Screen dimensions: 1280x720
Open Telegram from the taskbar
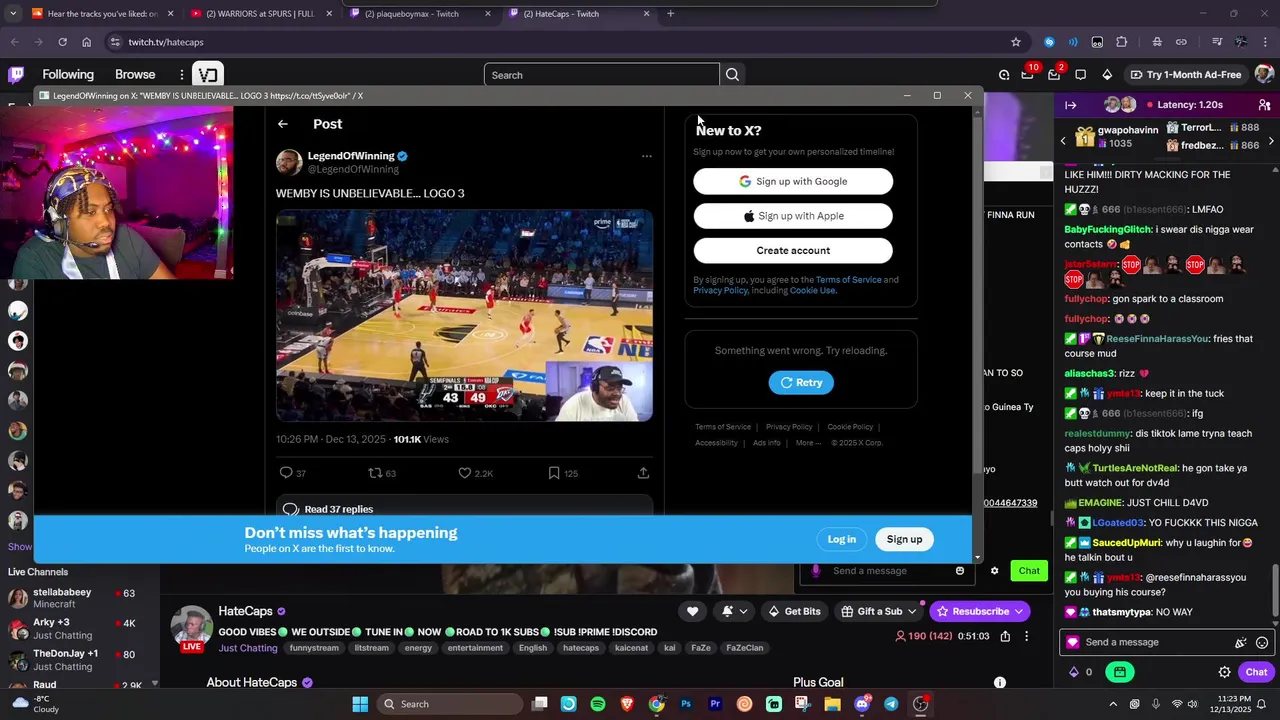(x=891, y=704)
